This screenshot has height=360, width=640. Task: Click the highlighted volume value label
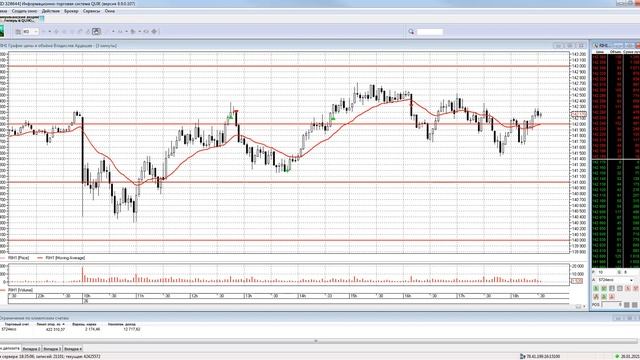click(x=577, y=281)
